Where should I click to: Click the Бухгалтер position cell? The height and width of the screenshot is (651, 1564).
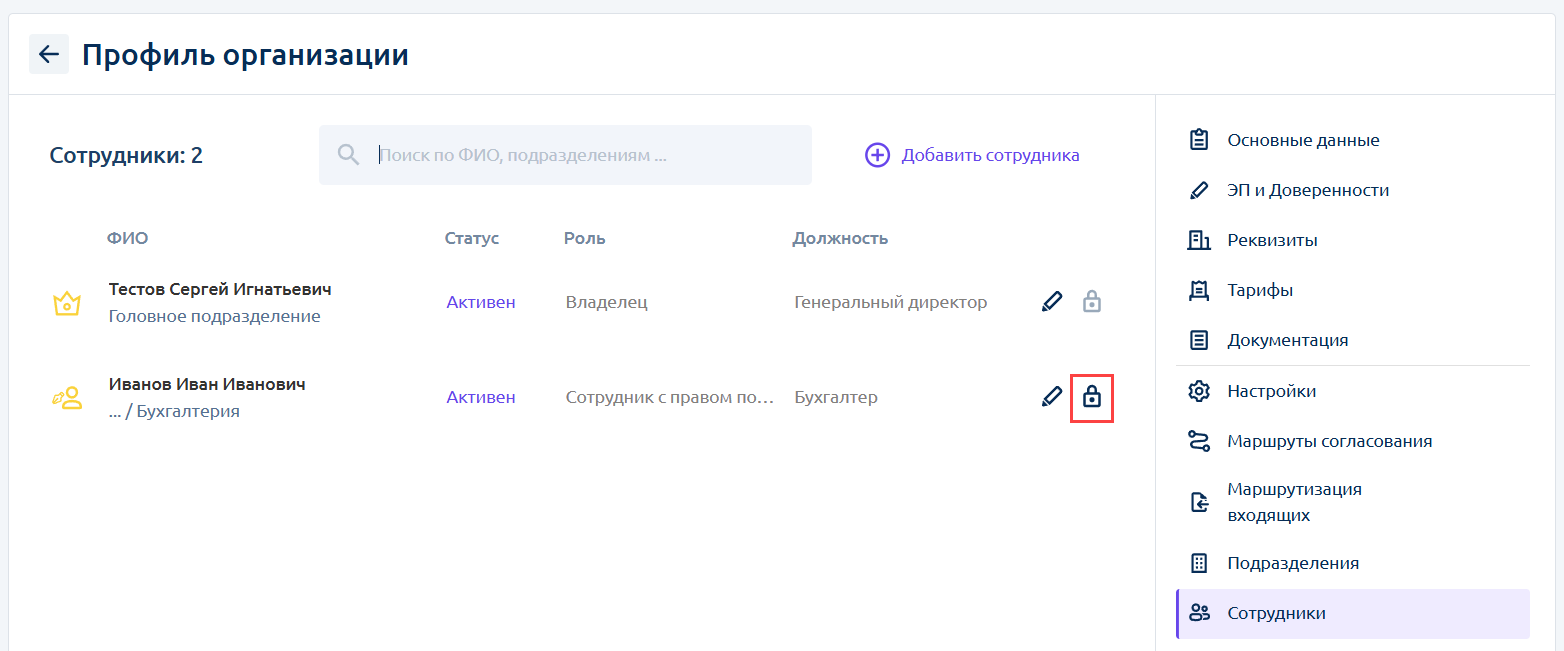[836, 397]
